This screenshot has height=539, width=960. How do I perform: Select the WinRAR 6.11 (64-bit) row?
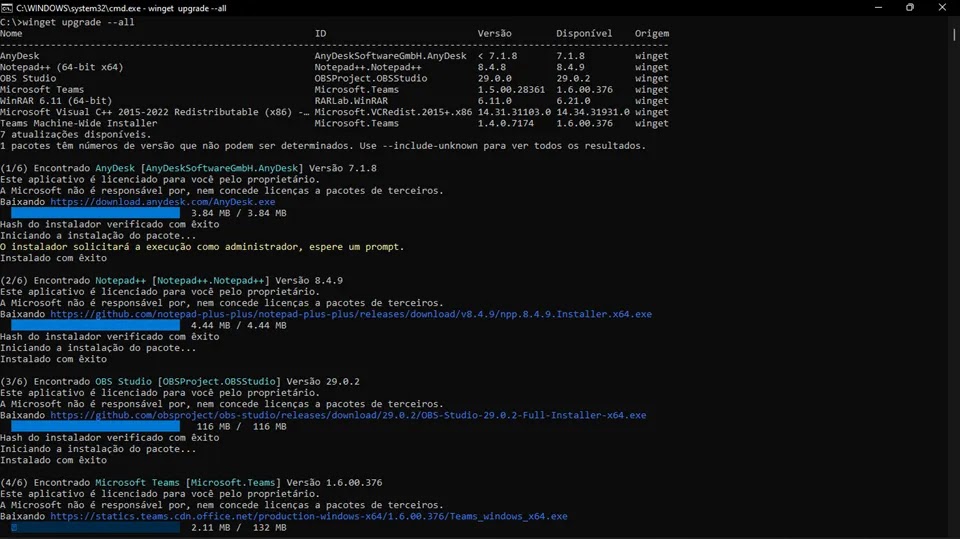56,101
